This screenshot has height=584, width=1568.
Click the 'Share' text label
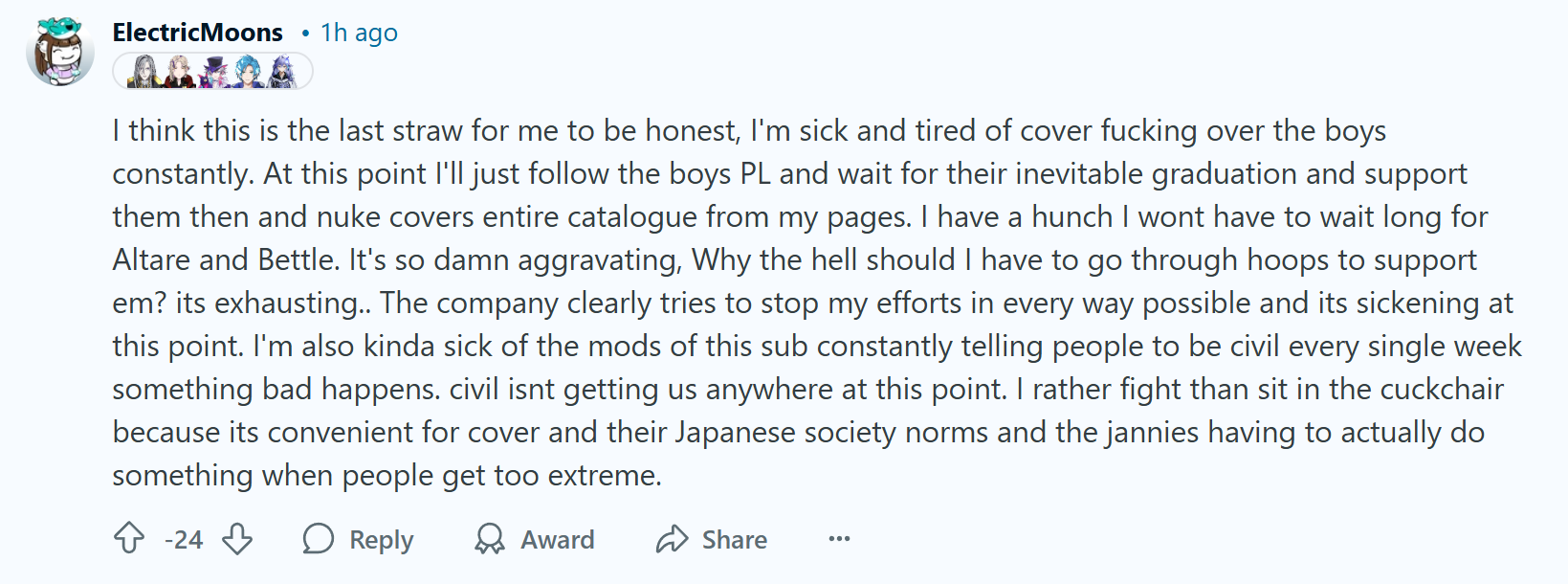[734, 540]
